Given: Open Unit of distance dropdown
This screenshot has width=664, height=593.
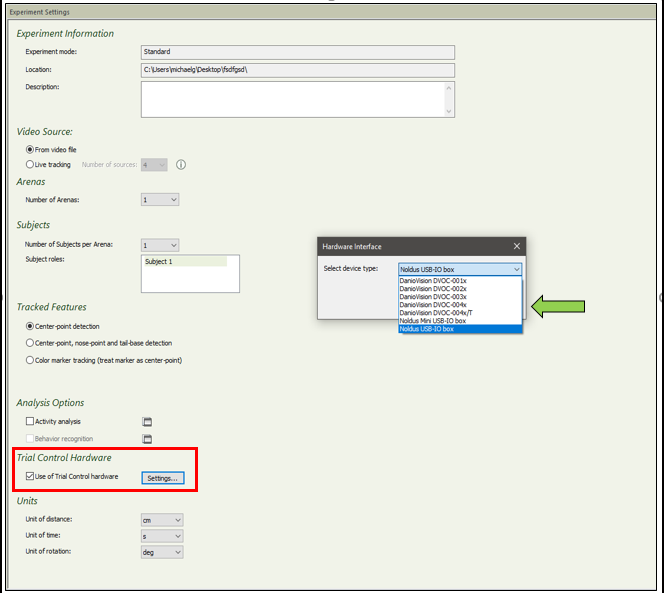Looking at the screenshot, I should click(162, 520).
